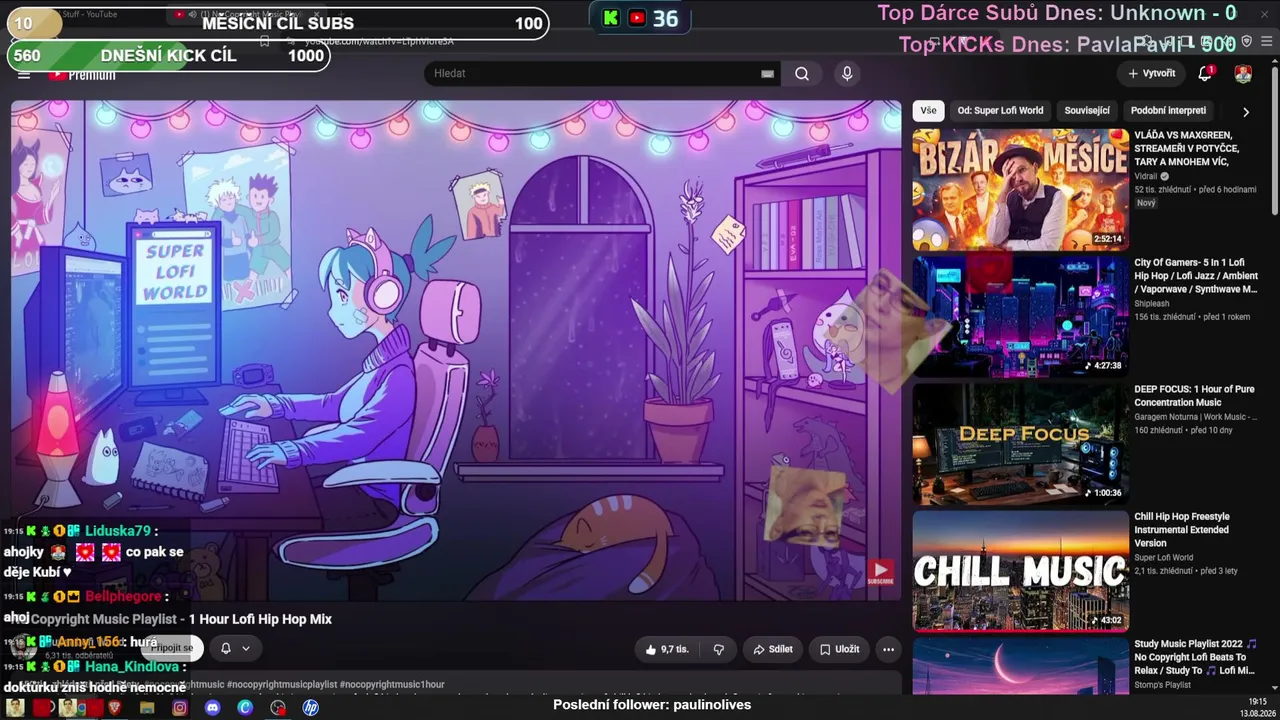Open 'Chill Hip Hop Freestyle' video title
This screenshot has height=720, width=1280.
point(1182,530)
